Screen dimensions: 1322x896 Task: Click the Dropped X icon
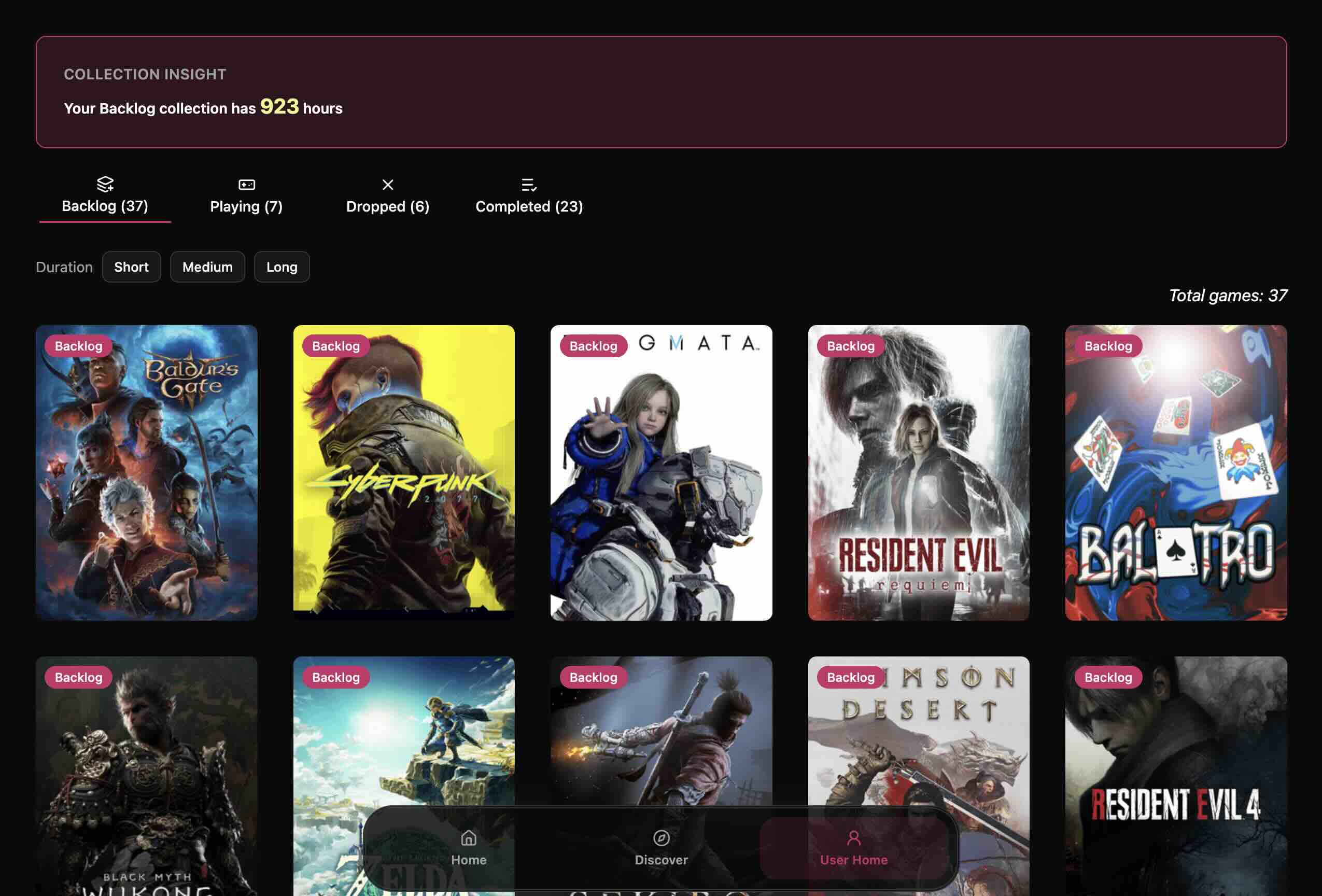click(387, 184)
